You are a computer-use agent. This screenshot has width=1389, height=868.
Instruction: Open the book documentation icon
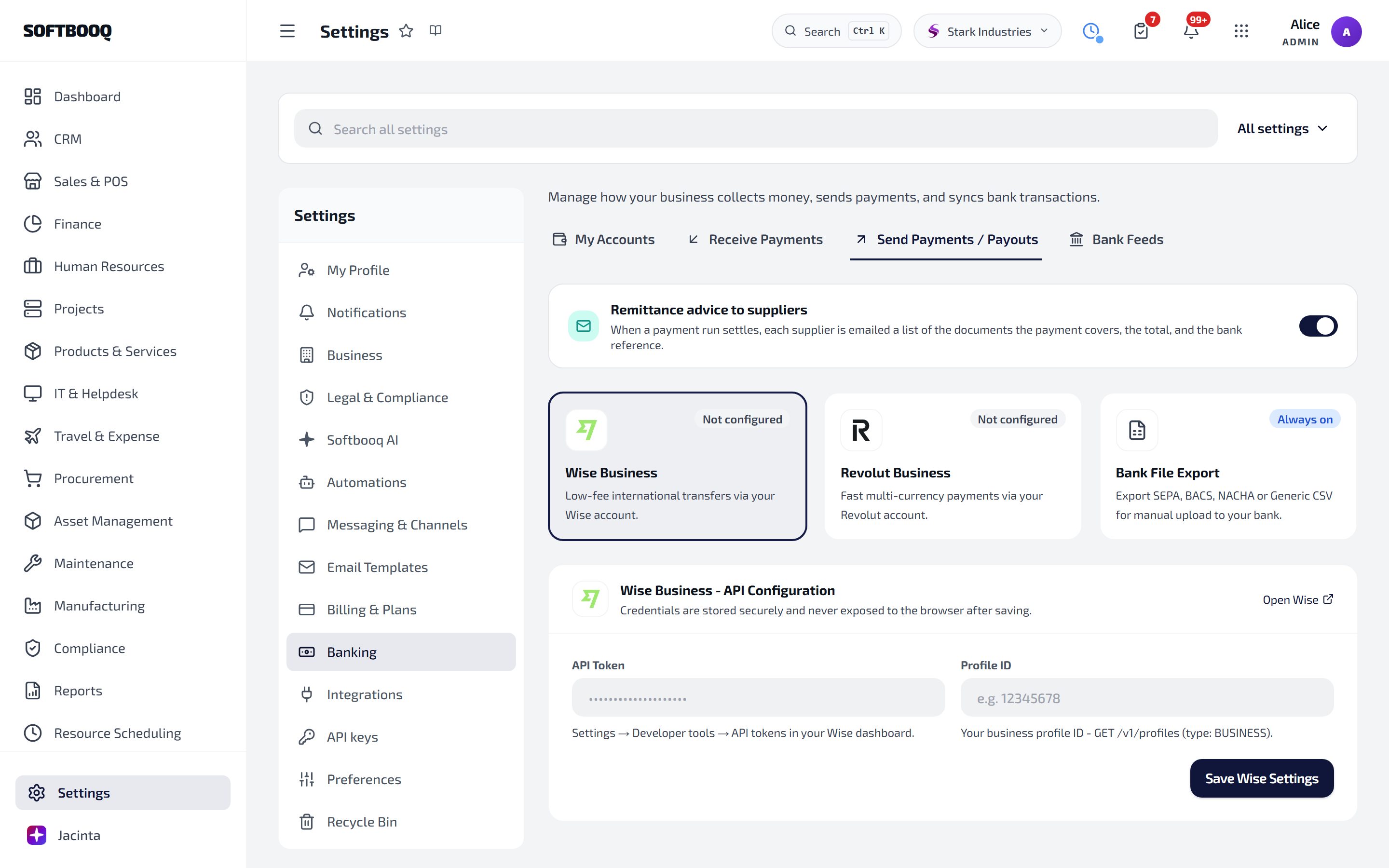436,30
